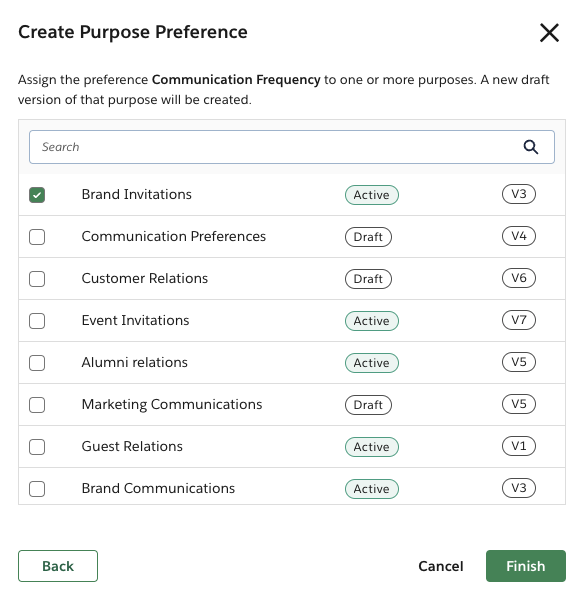Click the search magnifier icon
Viewport: 585px width, 610px height.
tap(531, 147)
